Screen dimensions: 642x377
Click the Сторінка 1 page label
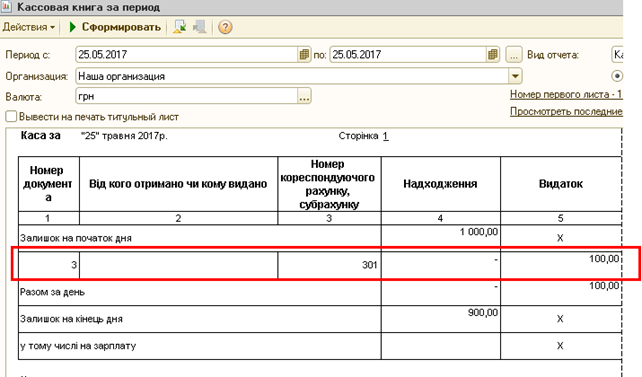364,136
